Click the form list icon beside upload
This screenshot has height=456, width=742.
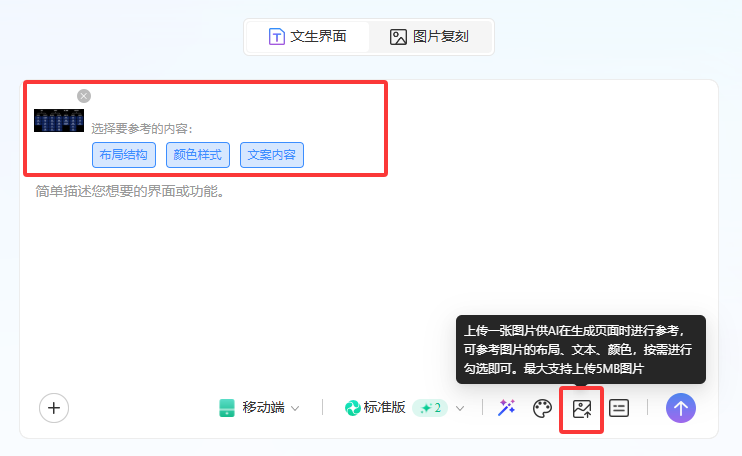coord(619,408)
